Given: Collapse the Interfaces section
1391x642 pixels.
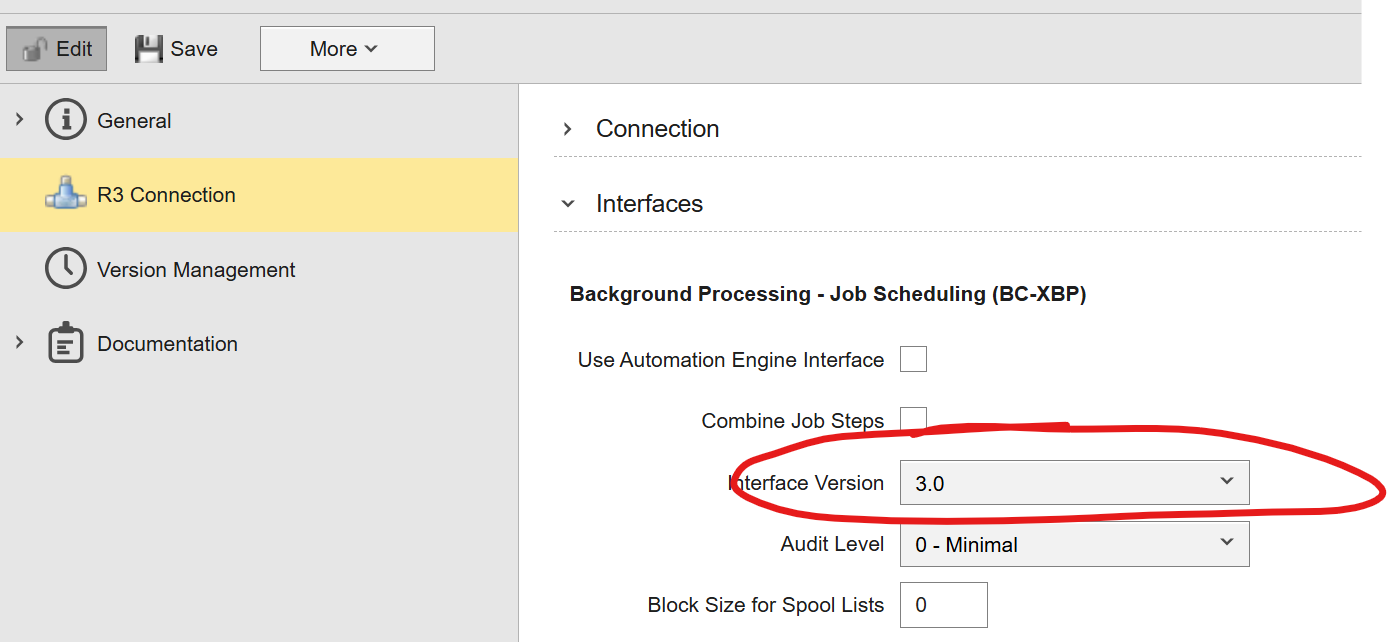Looking at the screenshot, I should 568,204.
